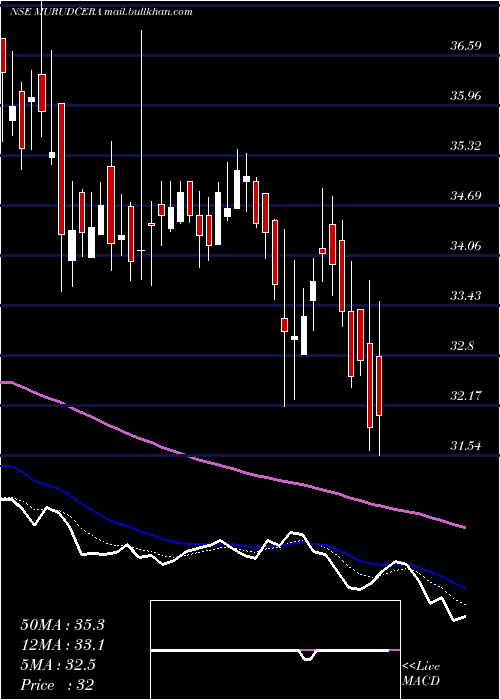Click the 32.17 price axis label
This screenshot has width=500, height=700.
pos(464,396)
